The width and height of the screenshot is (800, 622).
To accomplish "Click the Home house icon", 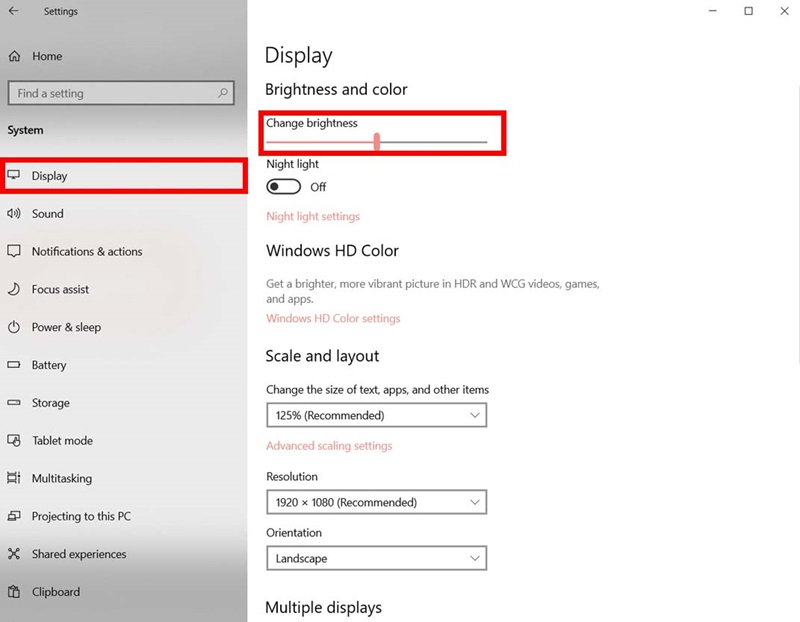I will click(14, 57).
